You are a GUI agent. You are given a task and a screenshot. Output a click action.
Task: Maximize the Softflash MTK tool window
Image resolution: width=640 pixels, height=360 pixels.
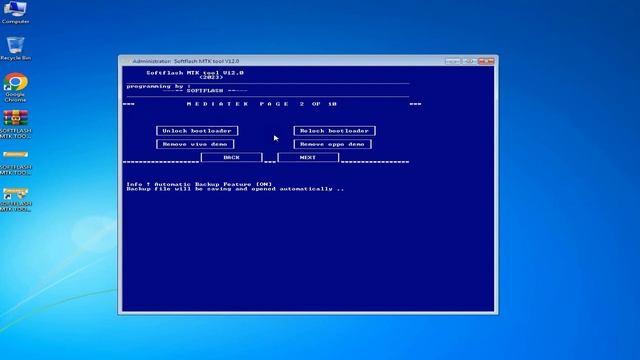point(469,61)
